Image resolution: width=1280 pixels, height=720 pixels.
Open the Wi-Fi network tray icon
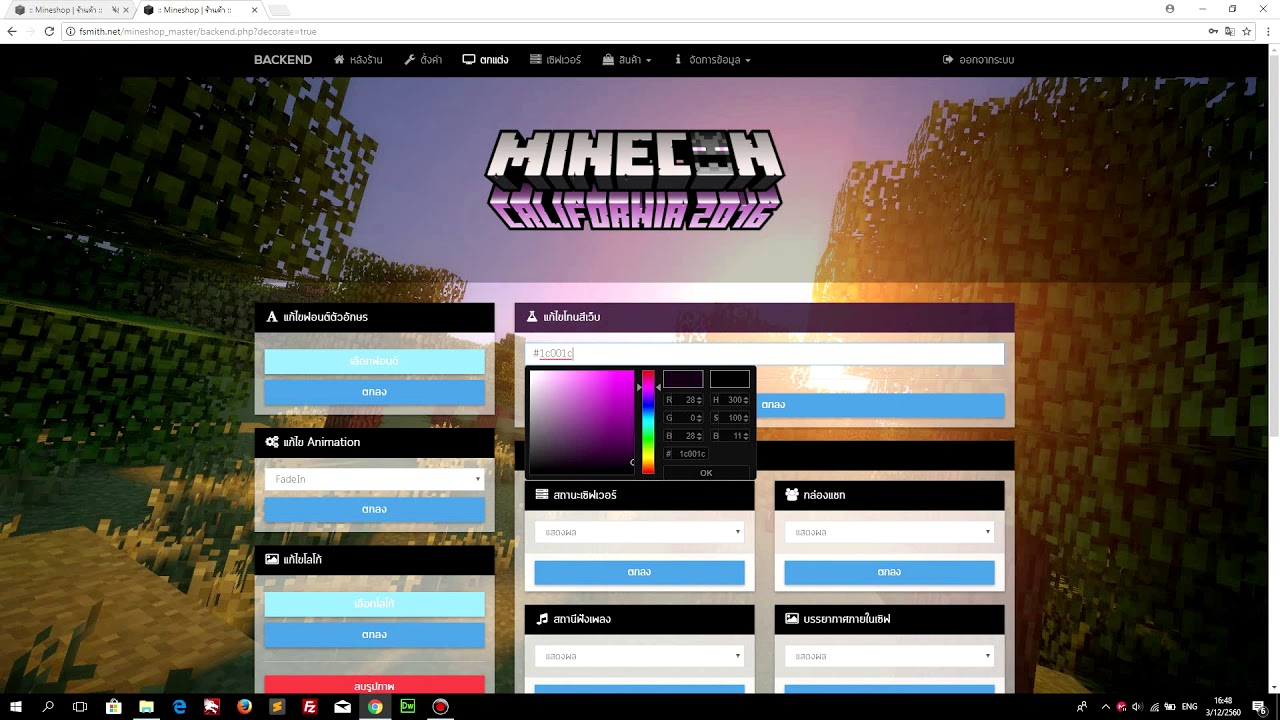point(1155,707)
